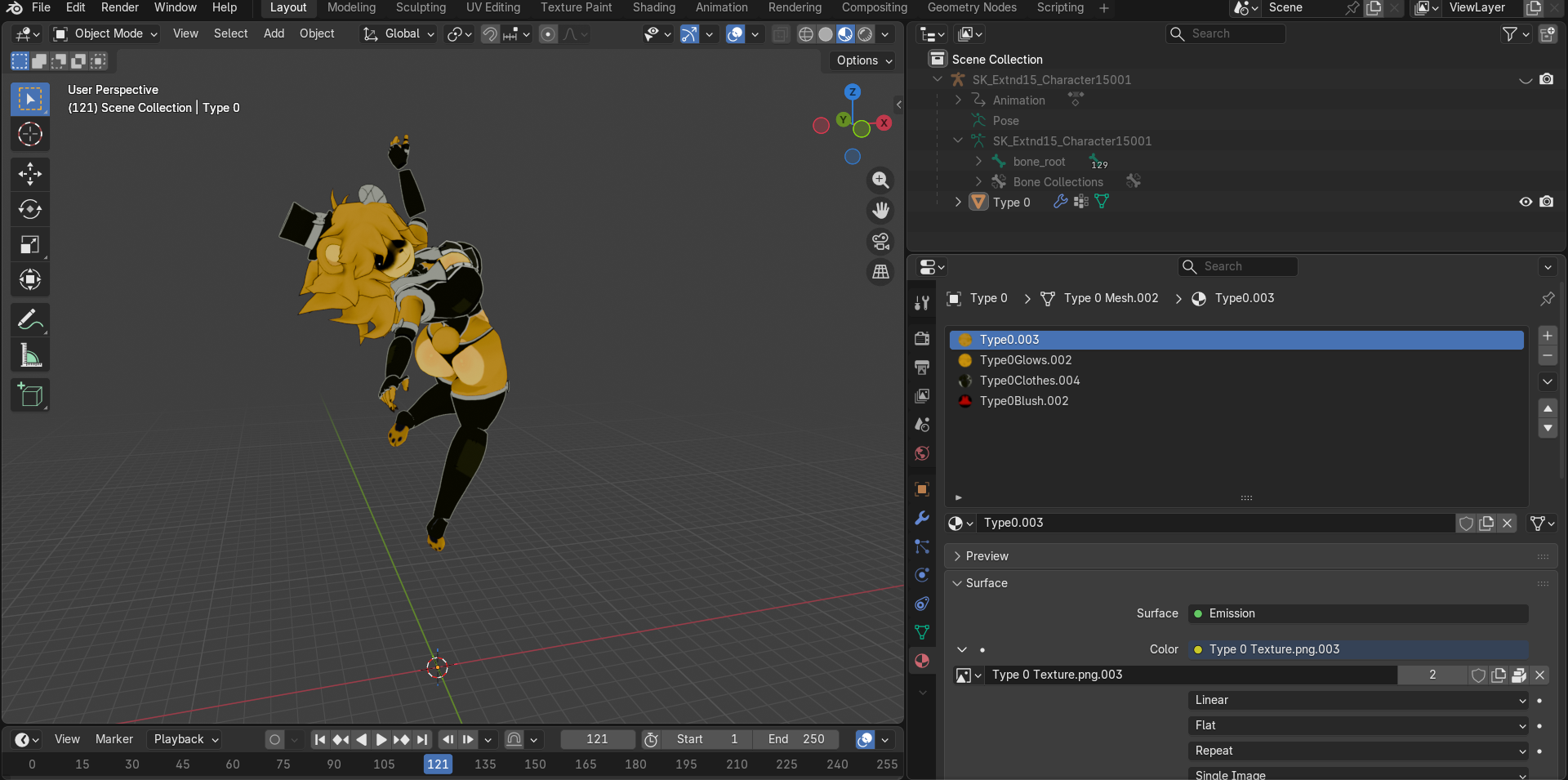Hide Type 0 object in viewport
This screenshot has height=780, width=1568.
click(1526, 202)
